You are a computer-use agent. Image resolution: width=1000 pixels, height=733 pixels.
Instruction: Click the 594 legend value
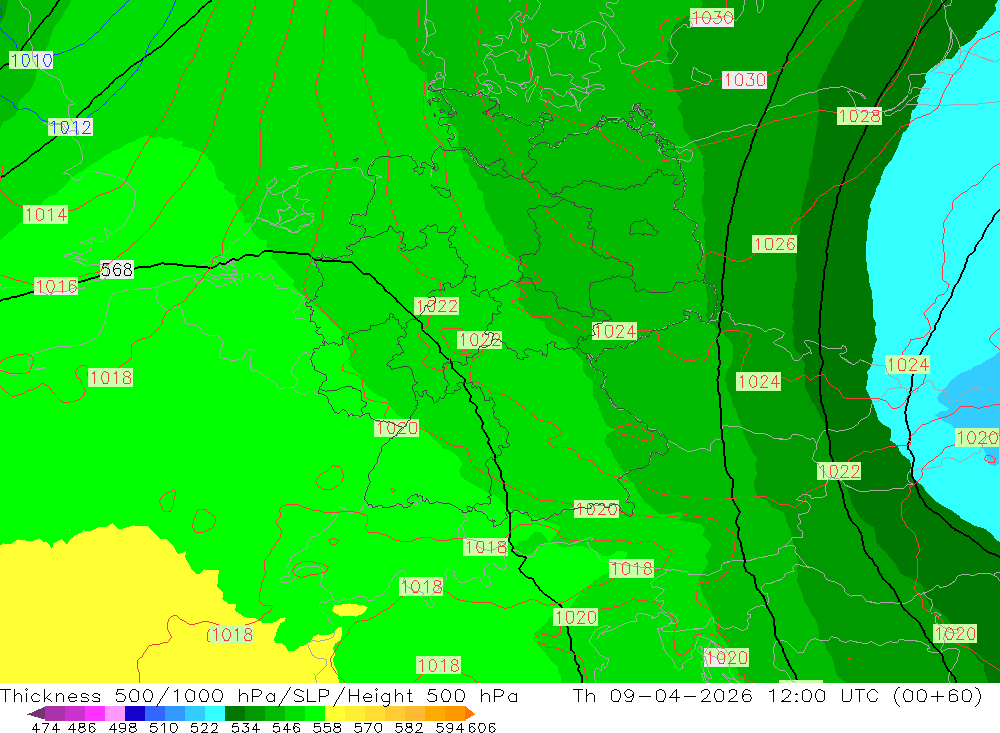pyautogui.click(x=450, y=727)
